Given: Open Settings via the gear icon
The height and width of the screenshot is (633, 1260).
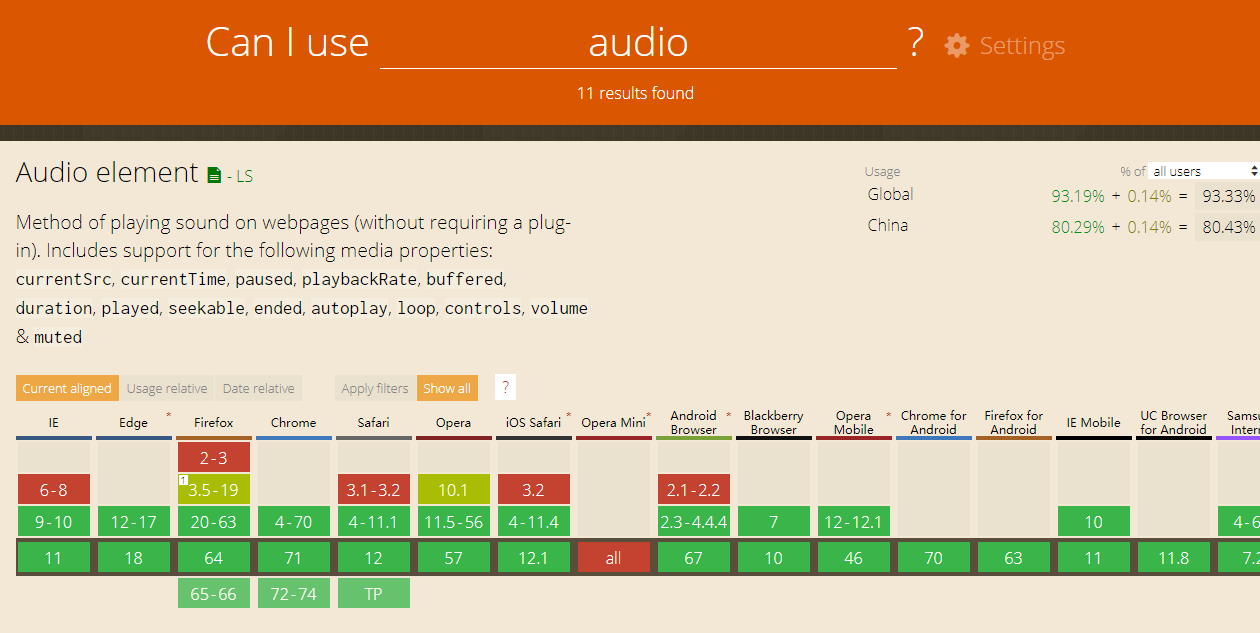Looking at the screenshot, I should [957, 45].
